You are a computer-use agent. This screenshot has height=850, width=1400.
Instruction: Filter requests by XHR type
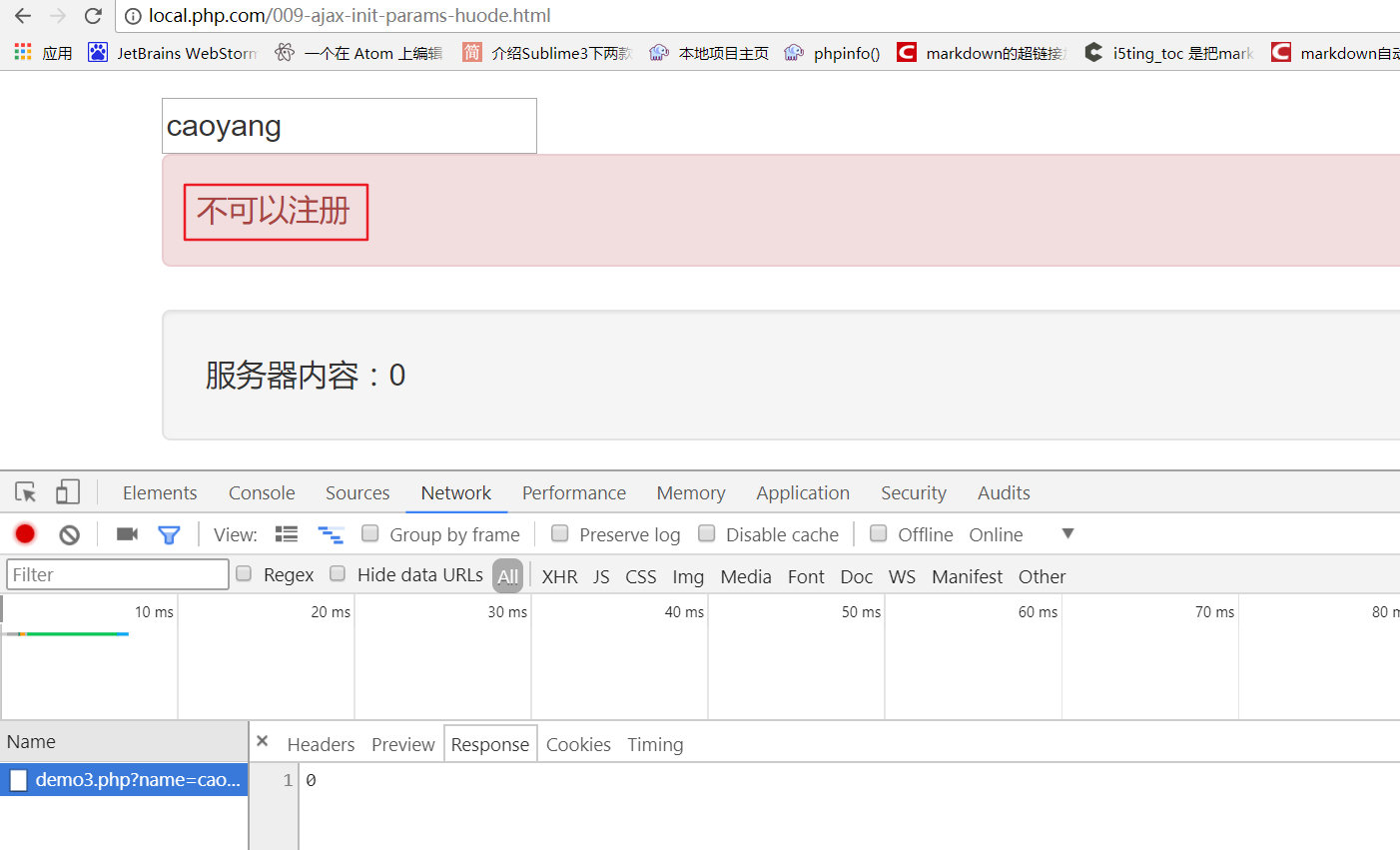coord(559,576)
